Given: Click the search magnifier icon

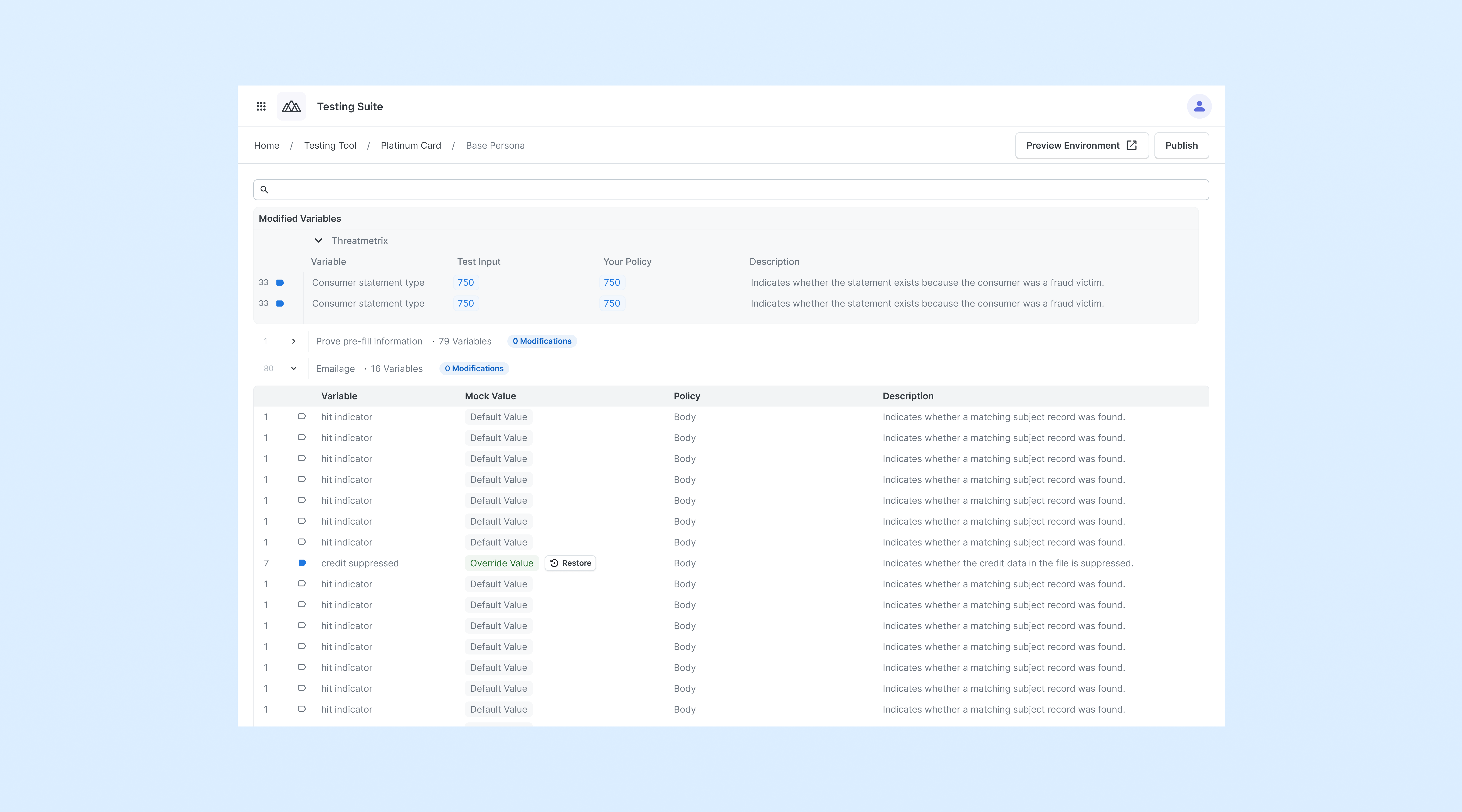Looking at the screenshot, I should [264, 190].
